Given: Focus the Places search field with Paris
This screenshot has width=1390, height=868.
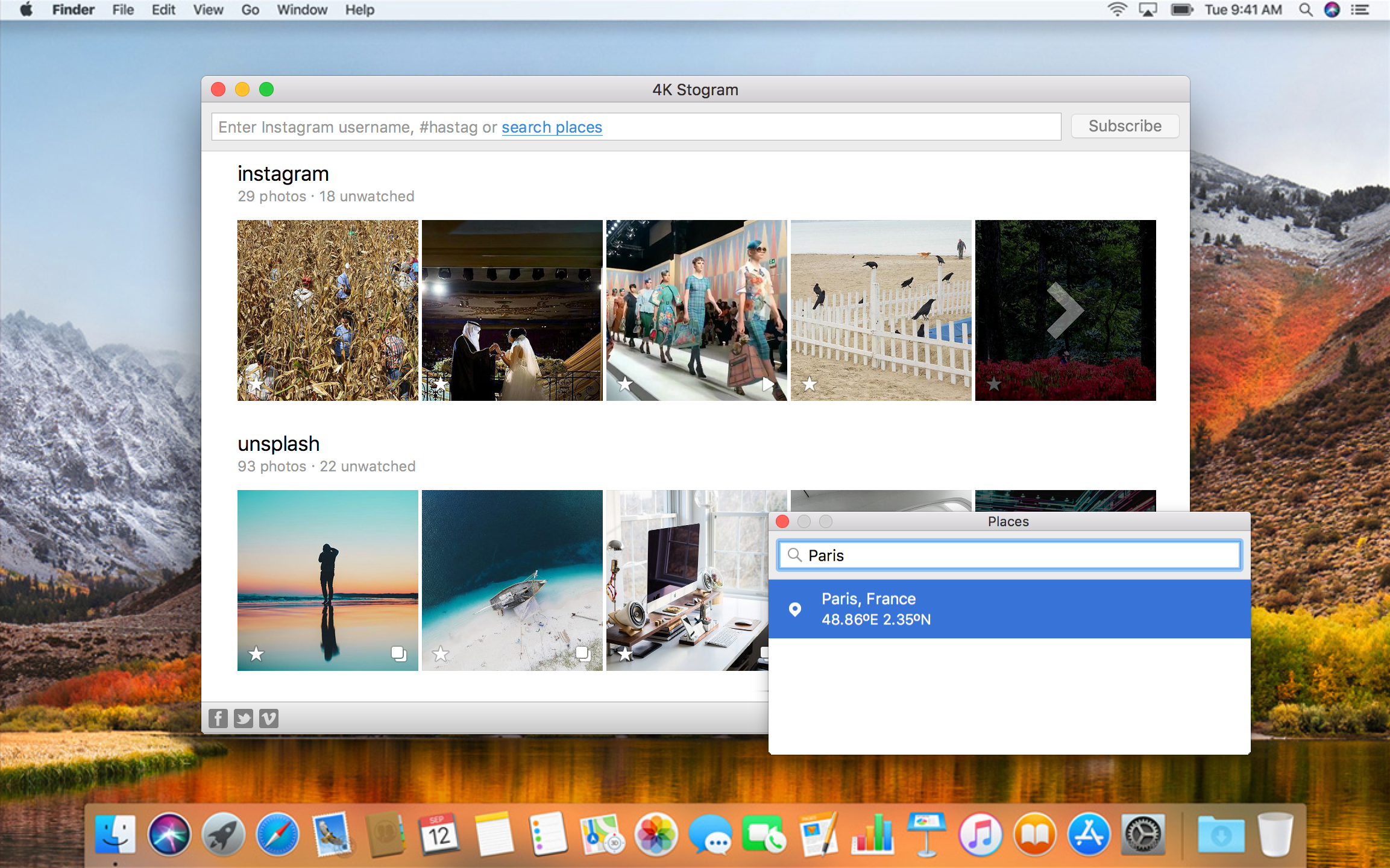Looking at the screenshot, I should [x=1009, y=555].
